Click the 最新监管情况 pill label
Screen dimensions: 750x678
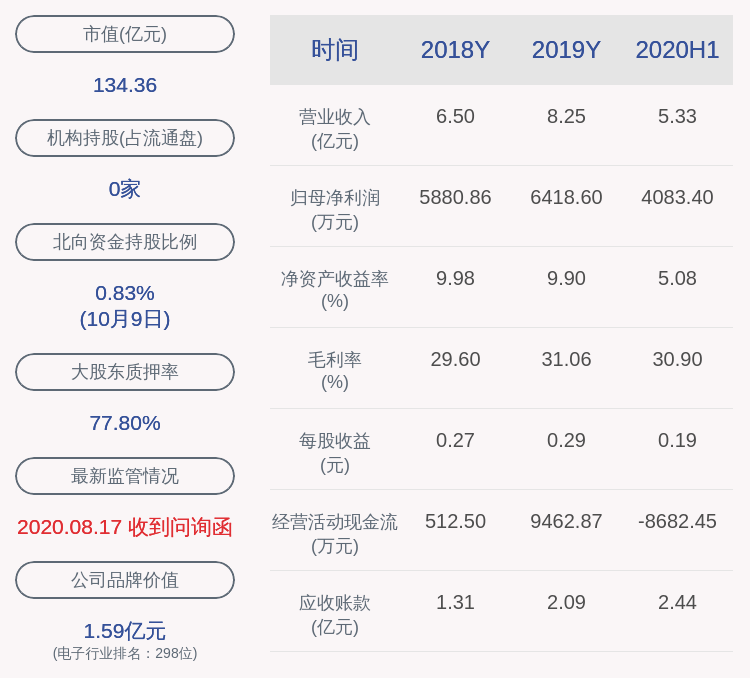(125, 476)
